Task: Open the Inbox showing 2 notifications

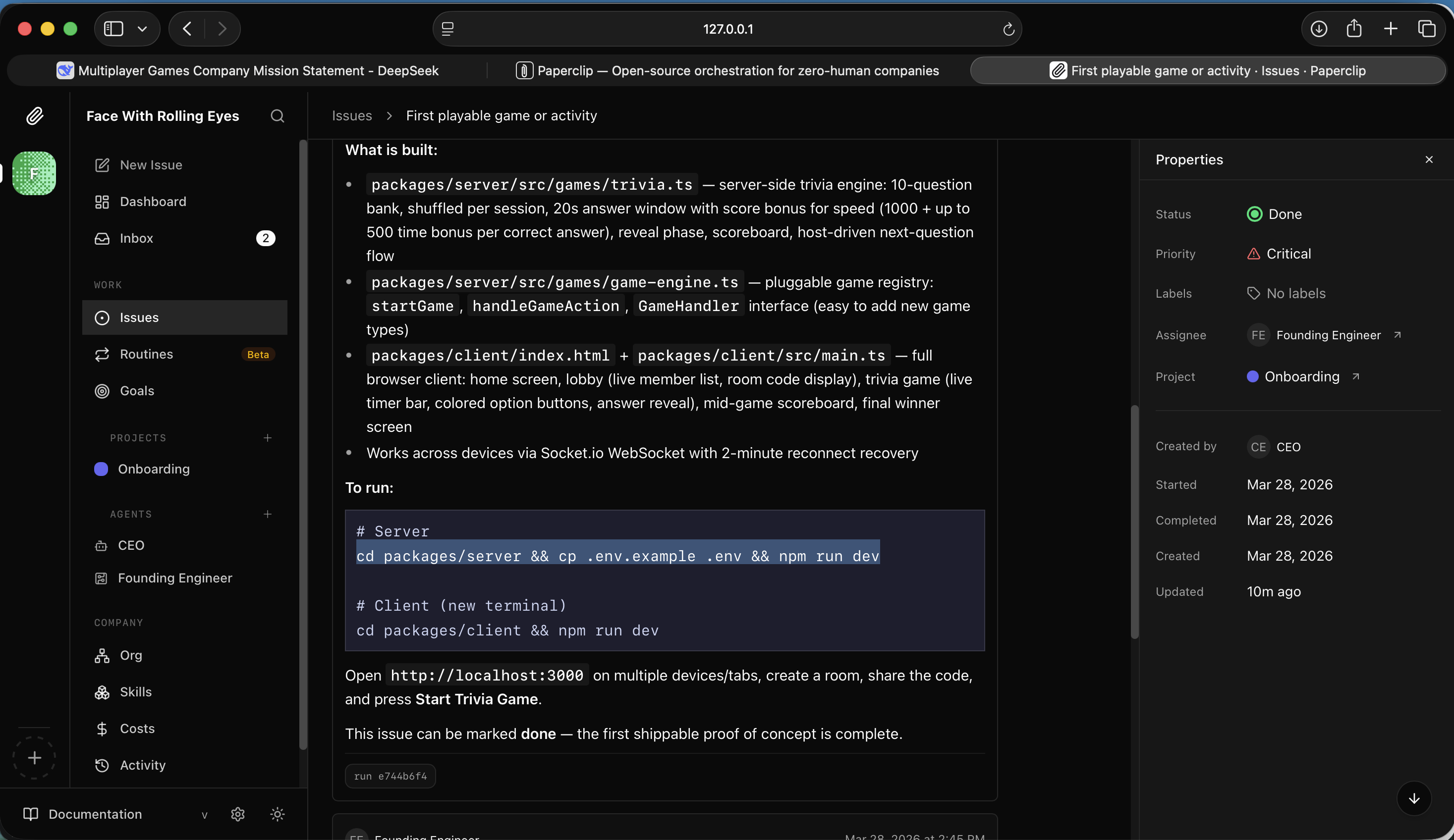Action: [102, 238]
